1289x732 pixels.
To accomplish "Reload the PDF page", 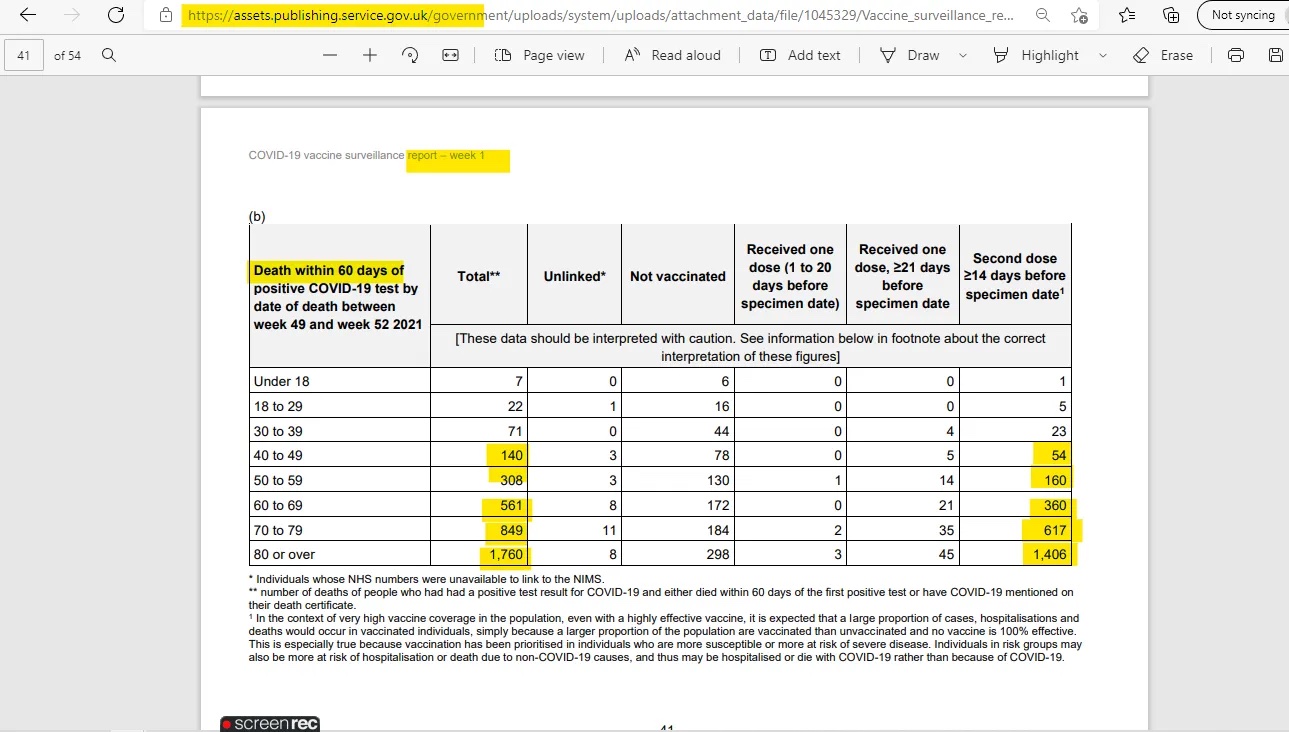I will click(116, 15).
